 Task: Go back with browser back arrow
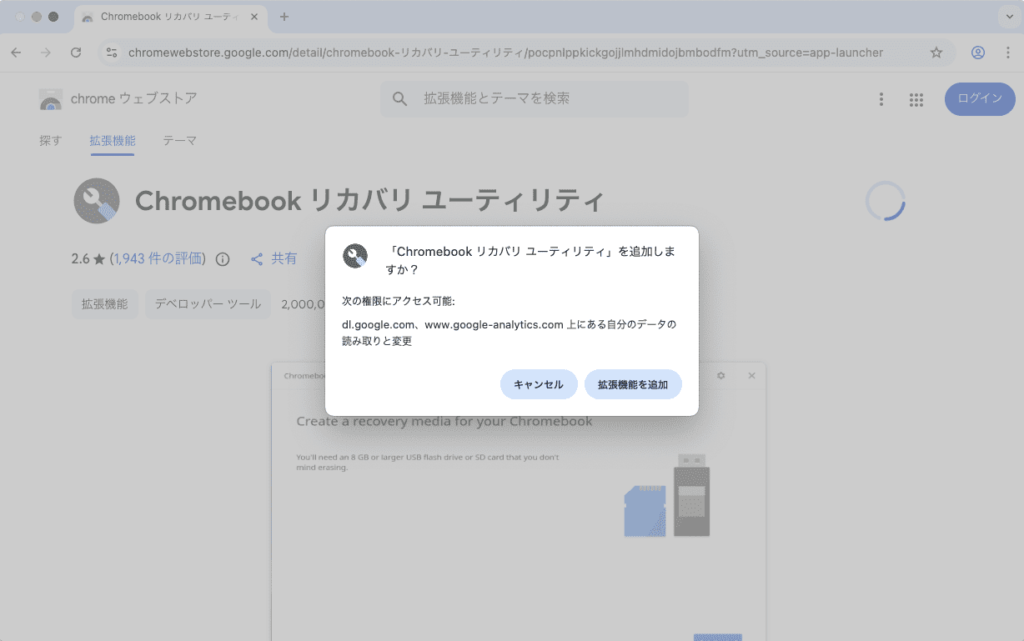(x=16, y=53)
